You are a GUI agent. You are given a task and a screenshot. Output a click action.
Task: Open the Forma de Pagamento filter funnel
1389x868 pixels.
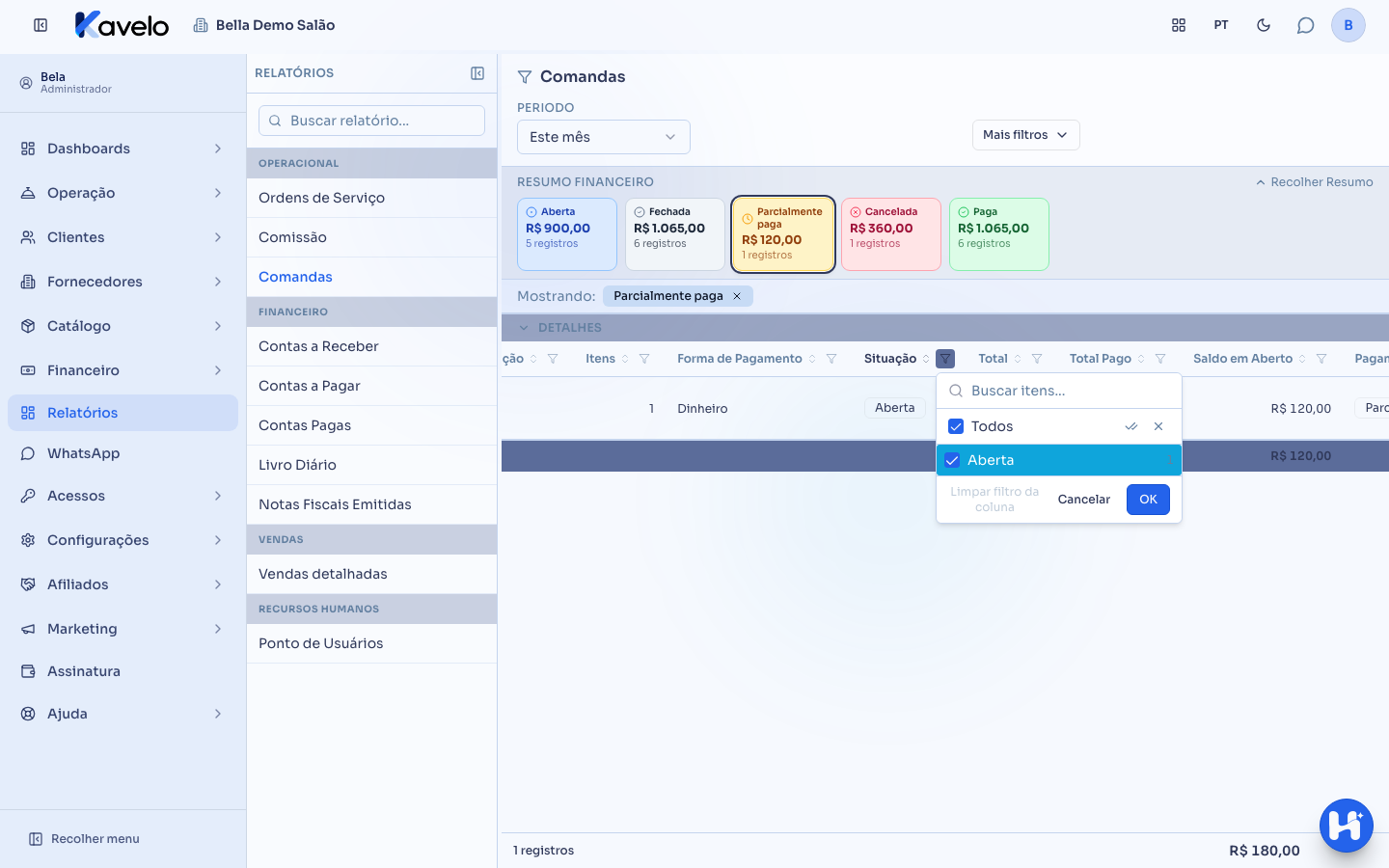coord(831,359)
